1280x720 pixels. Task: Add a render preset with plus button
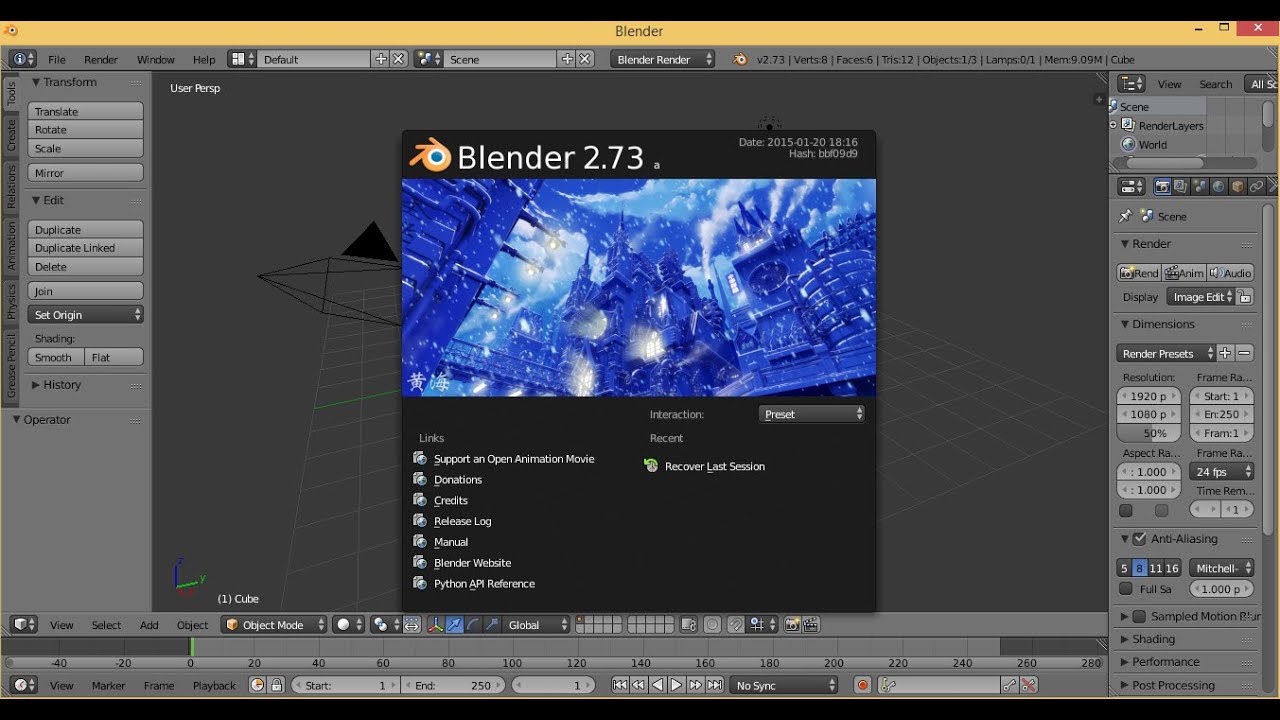(1225, 353)
